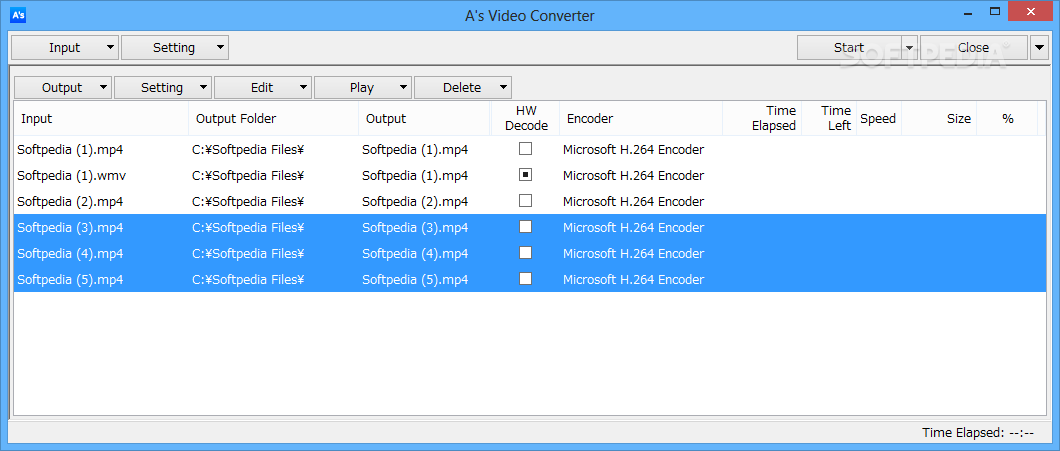
Task: Click the % column header
Action: 1007,118
